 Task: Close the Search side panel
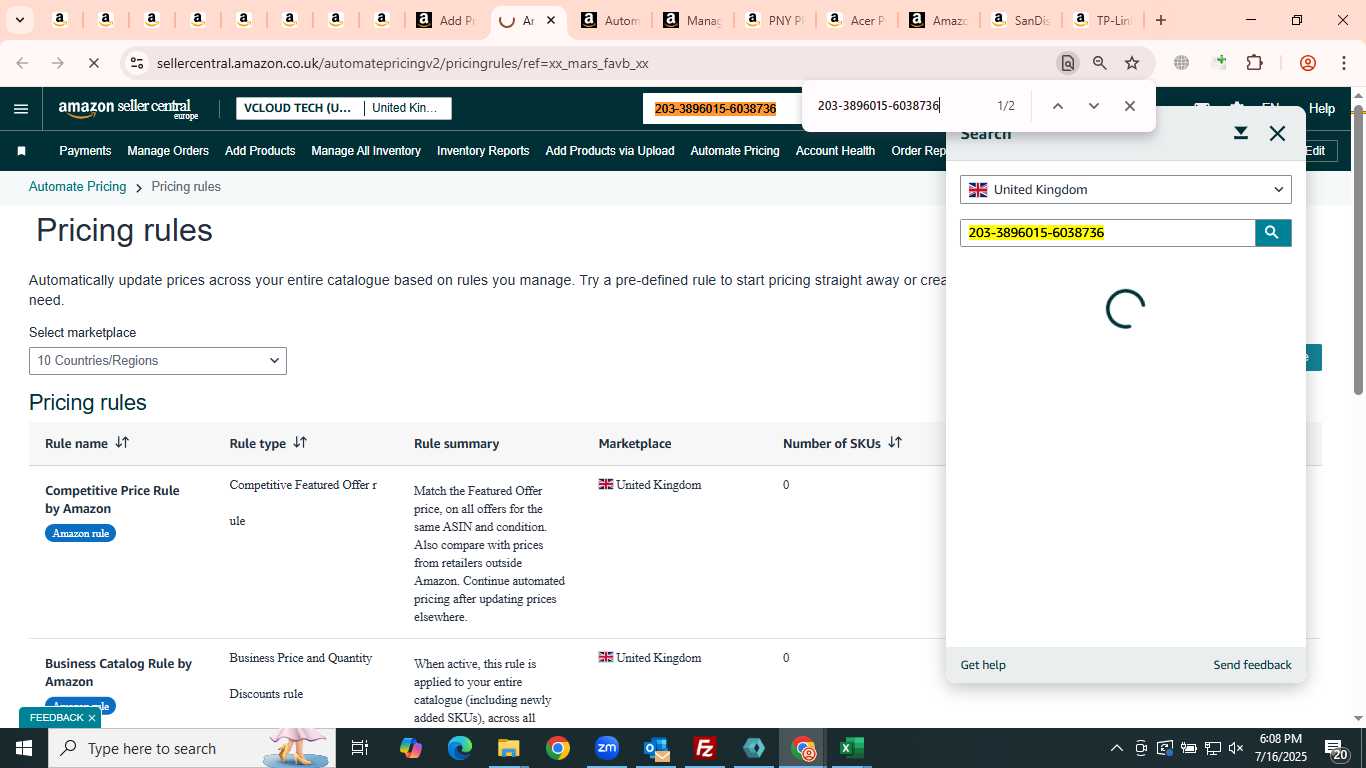click(x=1277, y=133)
